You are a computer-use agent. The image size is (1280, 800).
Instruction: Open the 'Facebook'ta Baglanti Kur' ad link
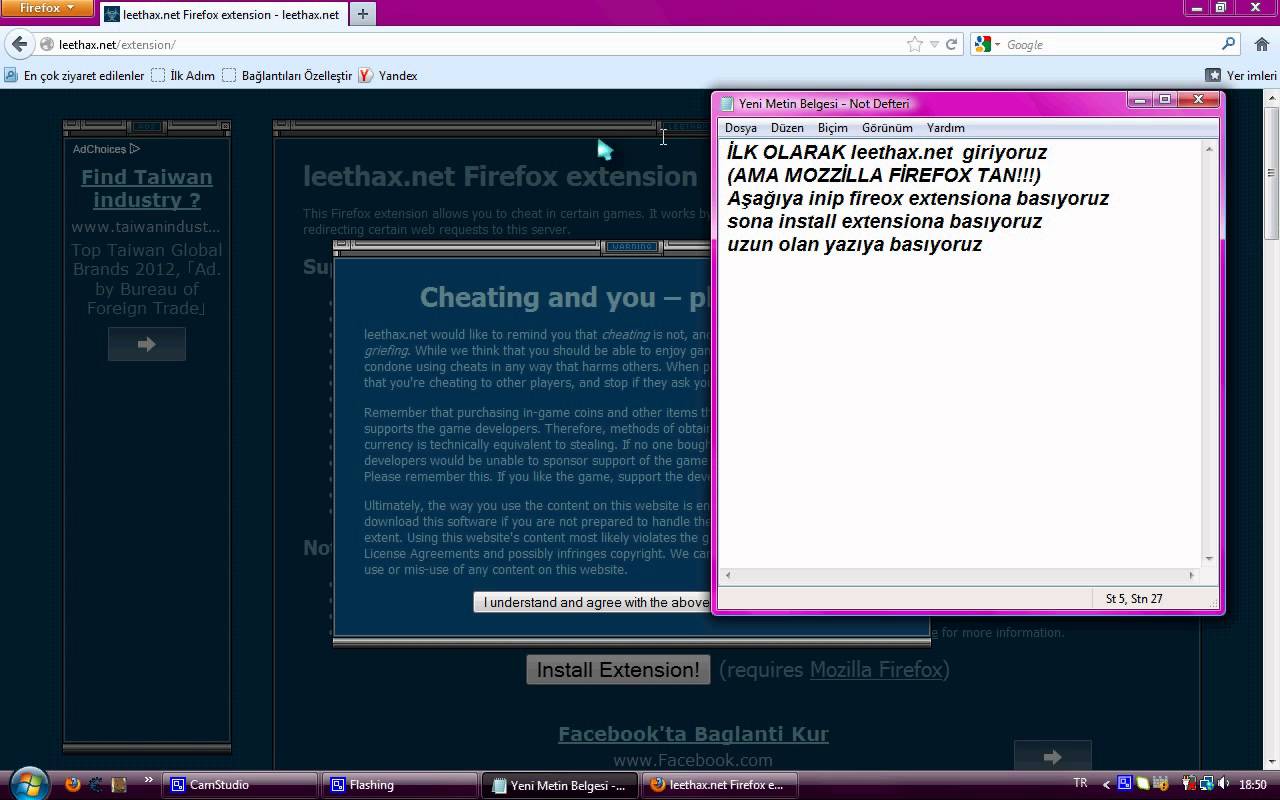[693, 734]
